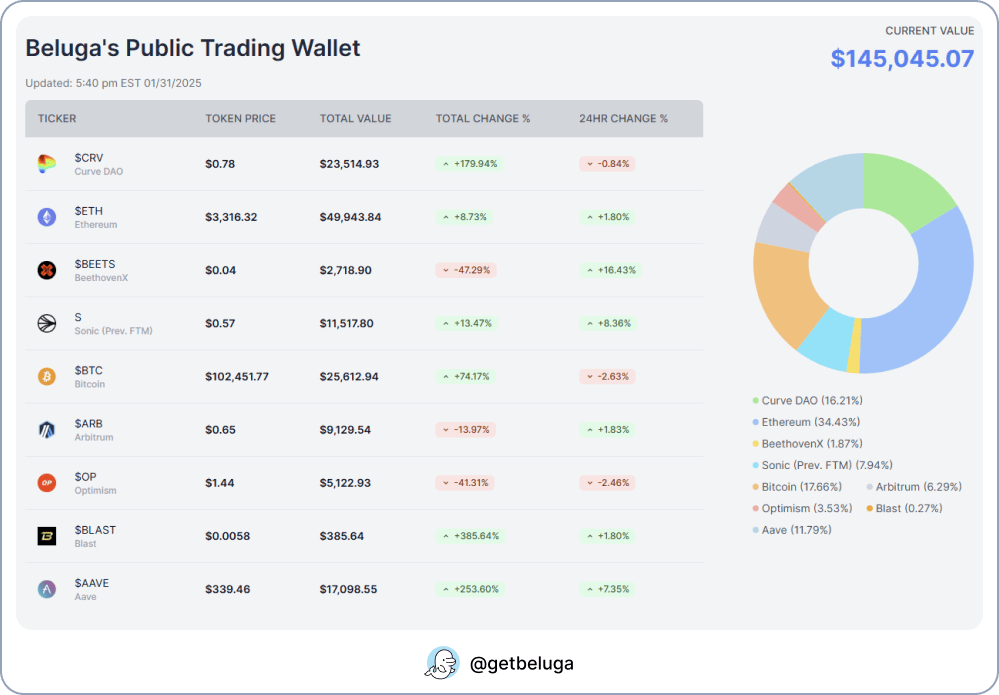Click the $ETH ticker label
This screenshot has width=999, height=695.
[x=89, y=211]
